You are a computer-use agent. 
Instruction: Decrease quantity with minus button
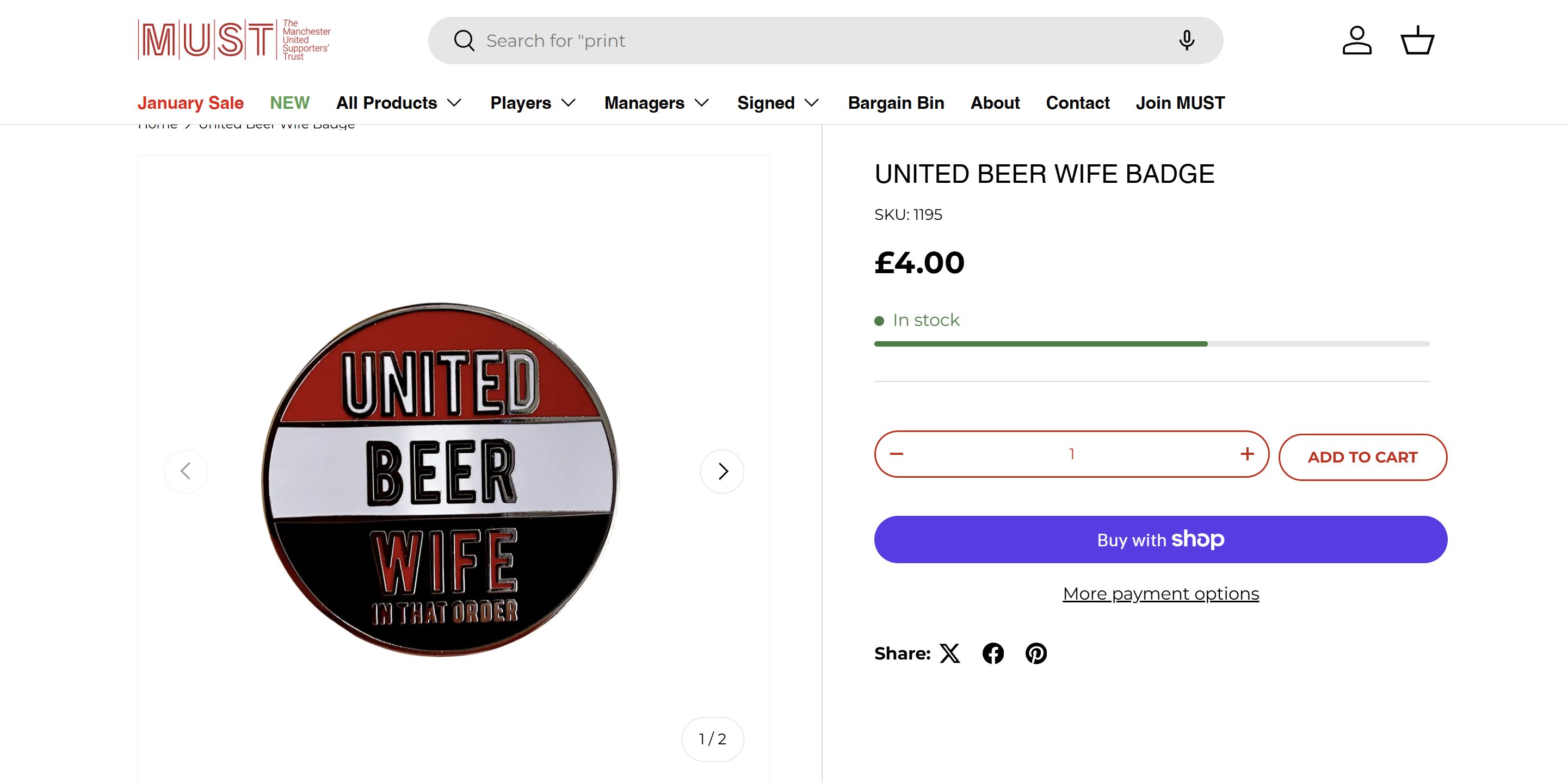(x=897, y=454)
